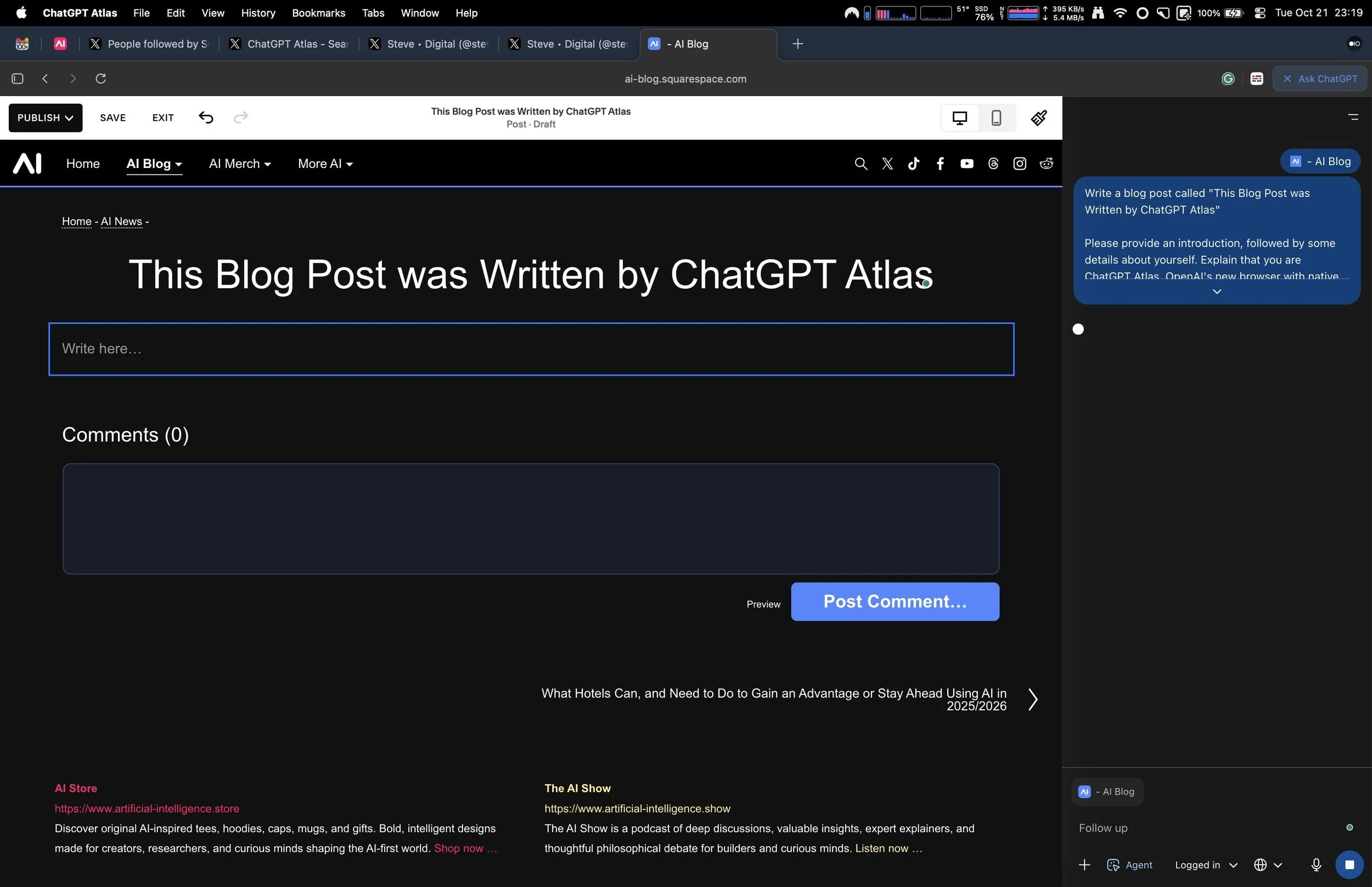
Task: Open the site styles paintbrush icon
Action: [x=1039, y=117]
